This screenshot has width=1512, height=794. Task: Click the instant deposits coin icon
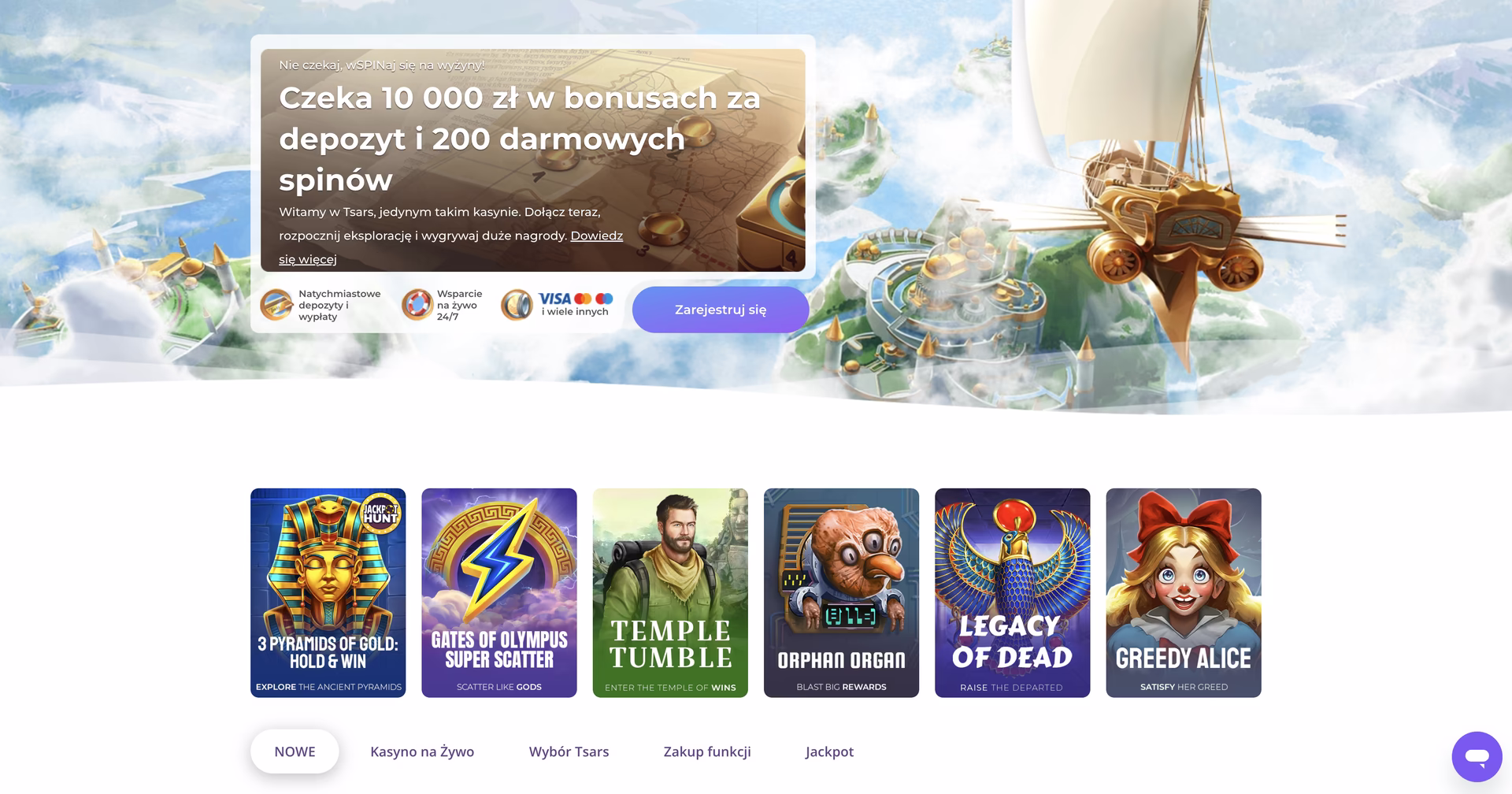pyautogui.click(x=276, y=305)
